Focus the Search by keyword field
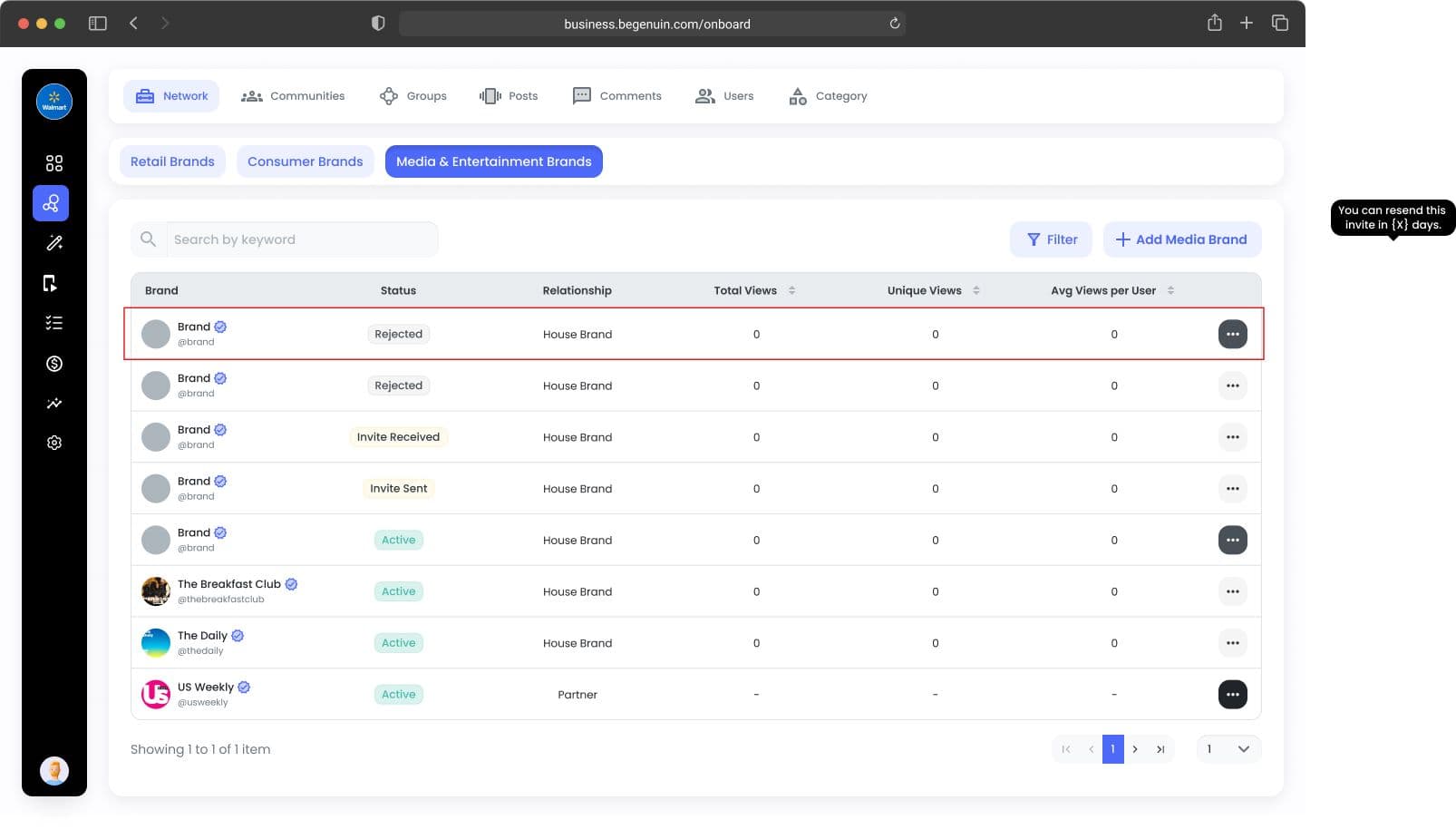The height and width of the screenshot is (839, 1456). point(285,239)
